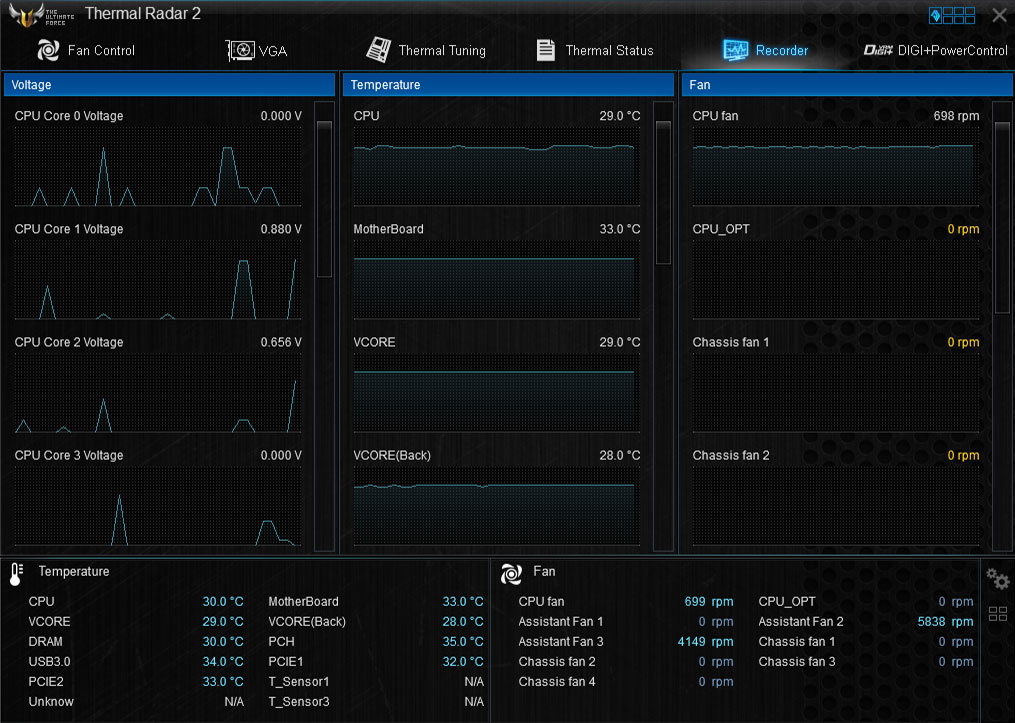Open the settings gears icon
This screenshot has width=1015, height=723.
coord(998,578)
